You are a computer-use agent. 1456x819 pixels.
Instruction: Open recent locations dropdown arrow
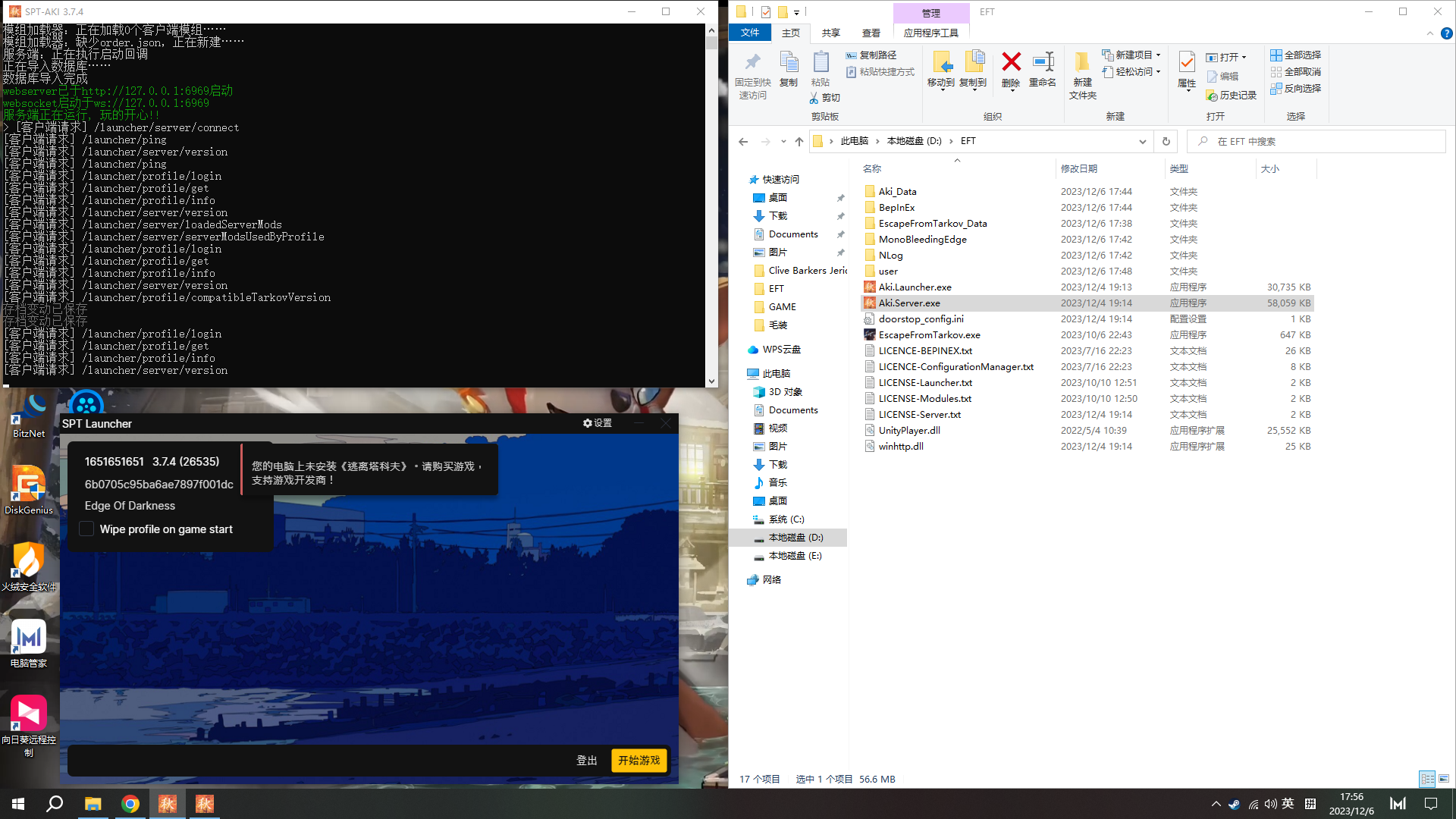pyautogui.click(x=783, y=141)
